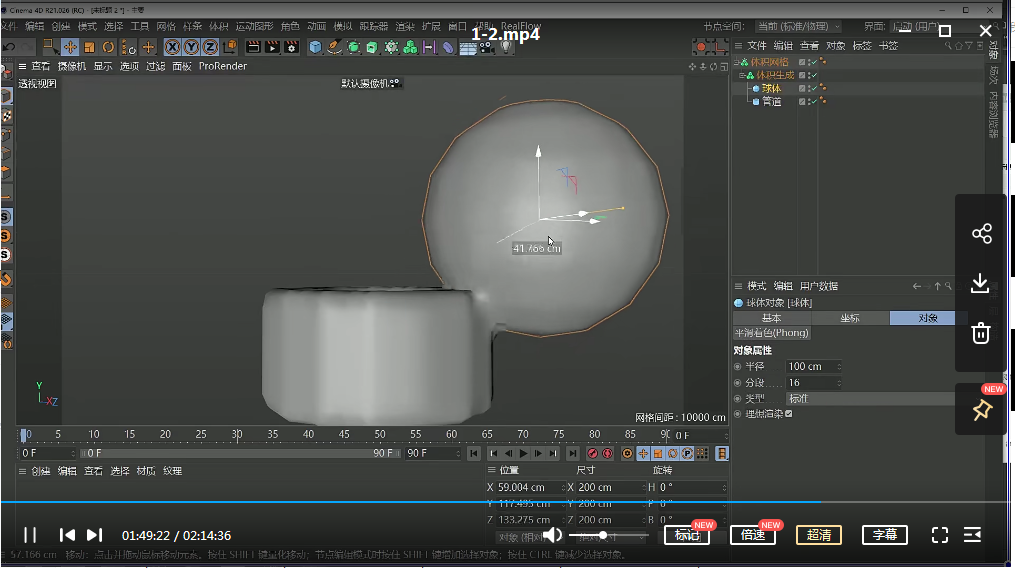Select the Move tool in top toolbar
This screenshot has width=1015, height=568.
tap(70, 47)
